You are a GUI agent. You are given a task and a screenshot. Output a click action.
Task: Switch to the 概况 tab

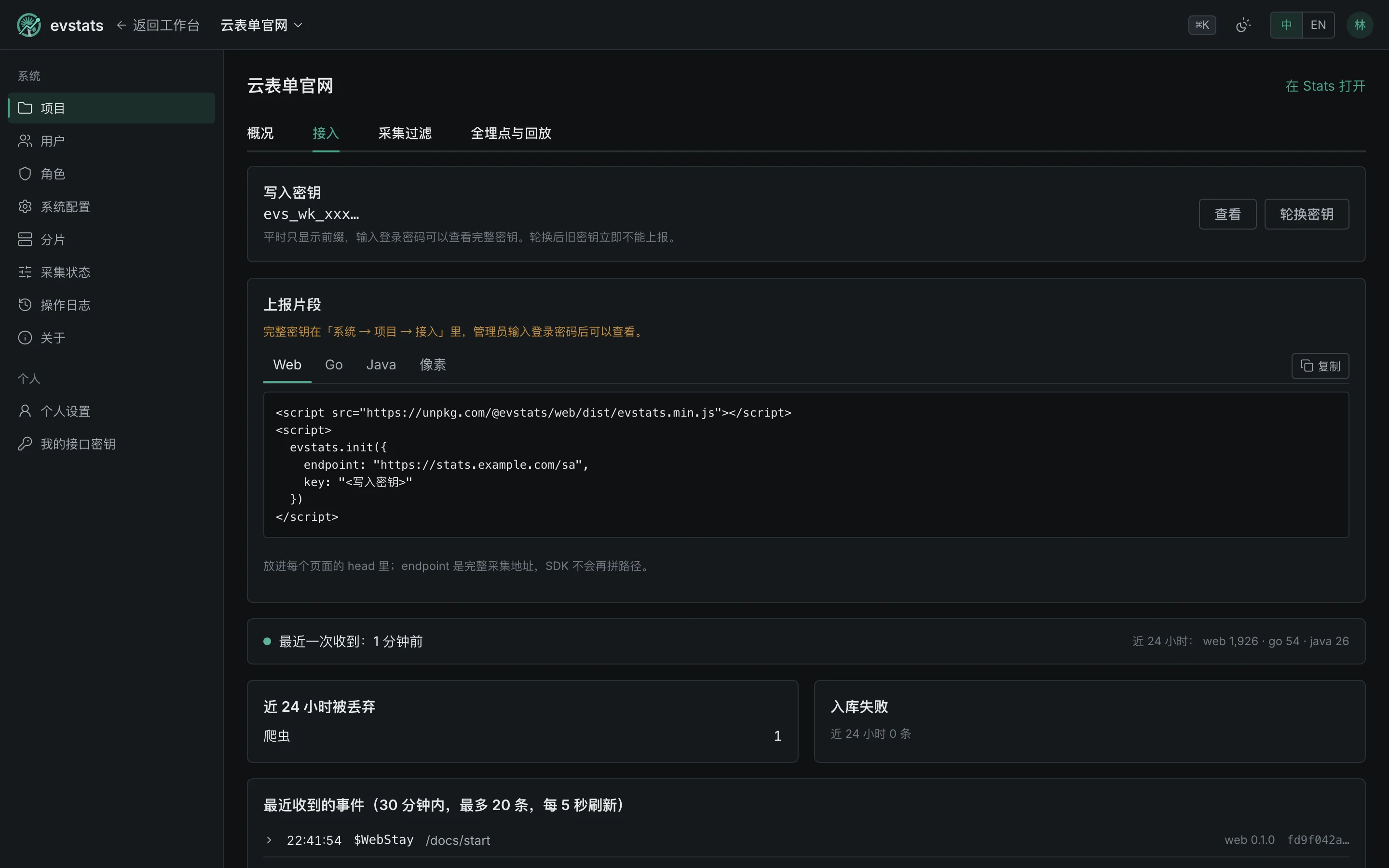tap(260, 133)
